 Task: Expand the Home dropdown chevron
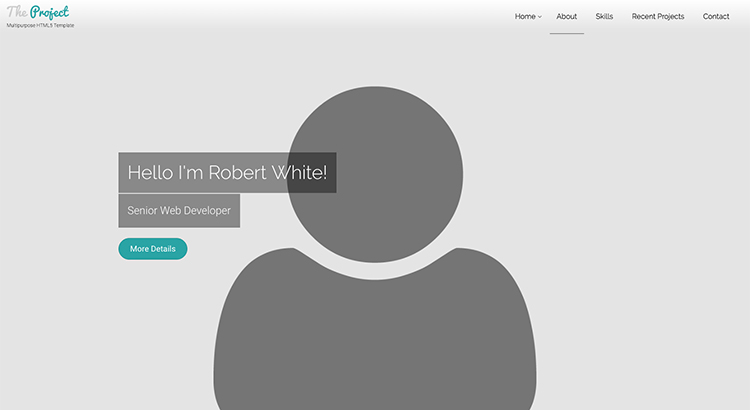pos(540,17)
